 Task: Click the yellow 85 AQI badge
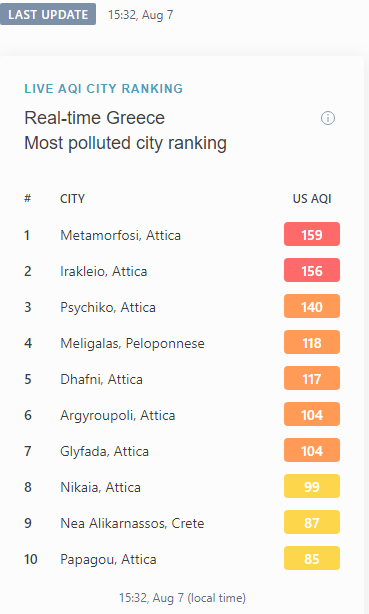coord(312,558)
